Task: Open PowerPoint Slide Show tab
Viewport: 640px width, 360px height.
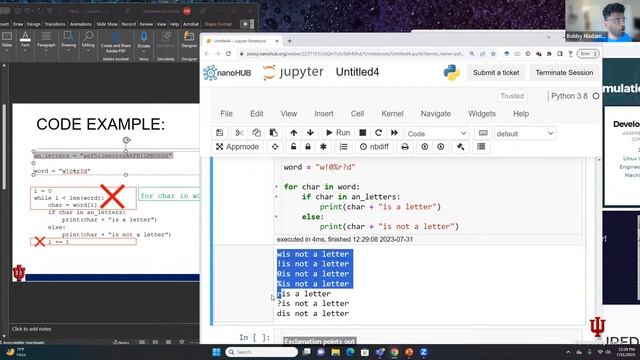Action: 107,24
